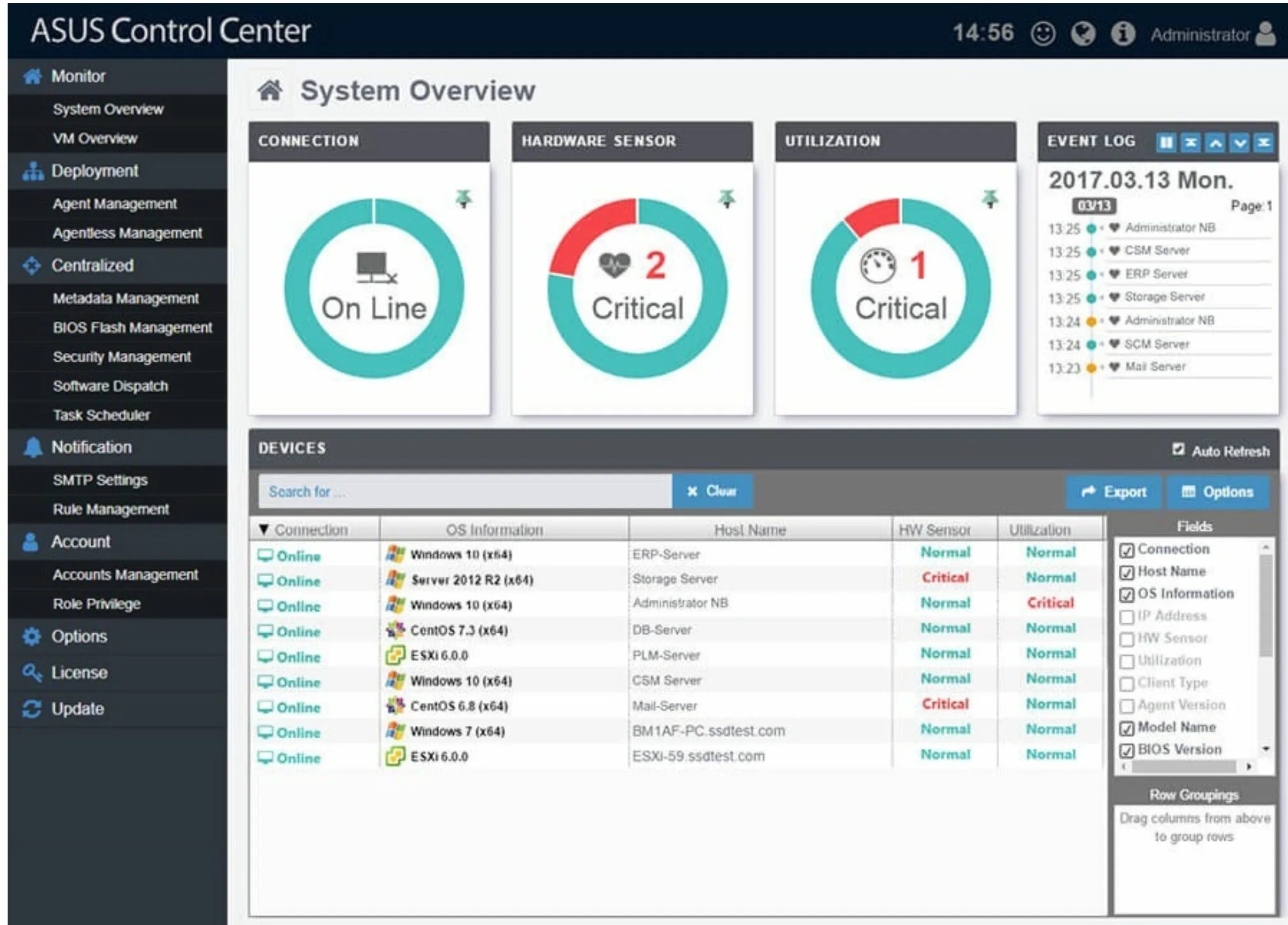Image resolution: width=1288 pixels, height=925 pixels.
Task: Click the home icon beside System Overview
Action: coord(270,91)
